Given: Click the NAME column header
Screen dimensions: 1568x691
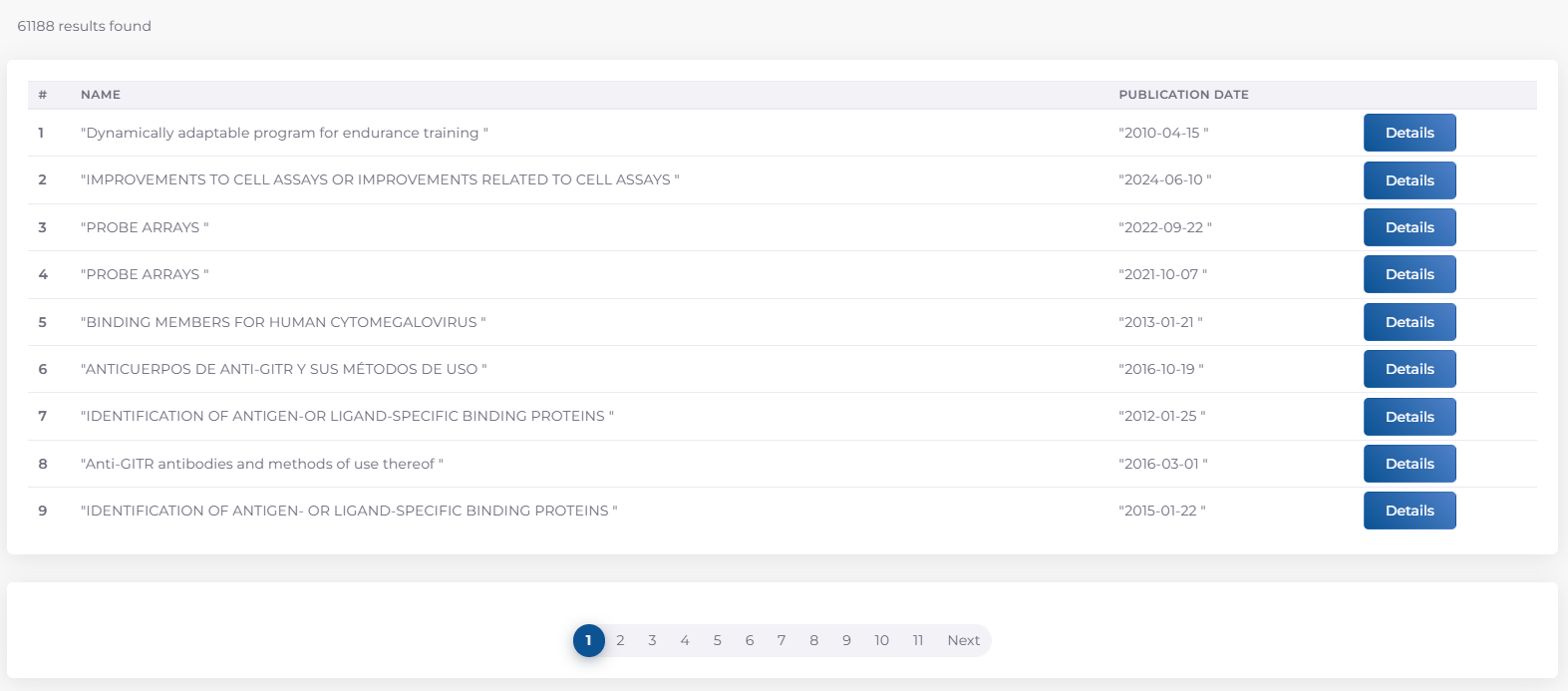Looking at the screenshot, I should tap(101, 95).
